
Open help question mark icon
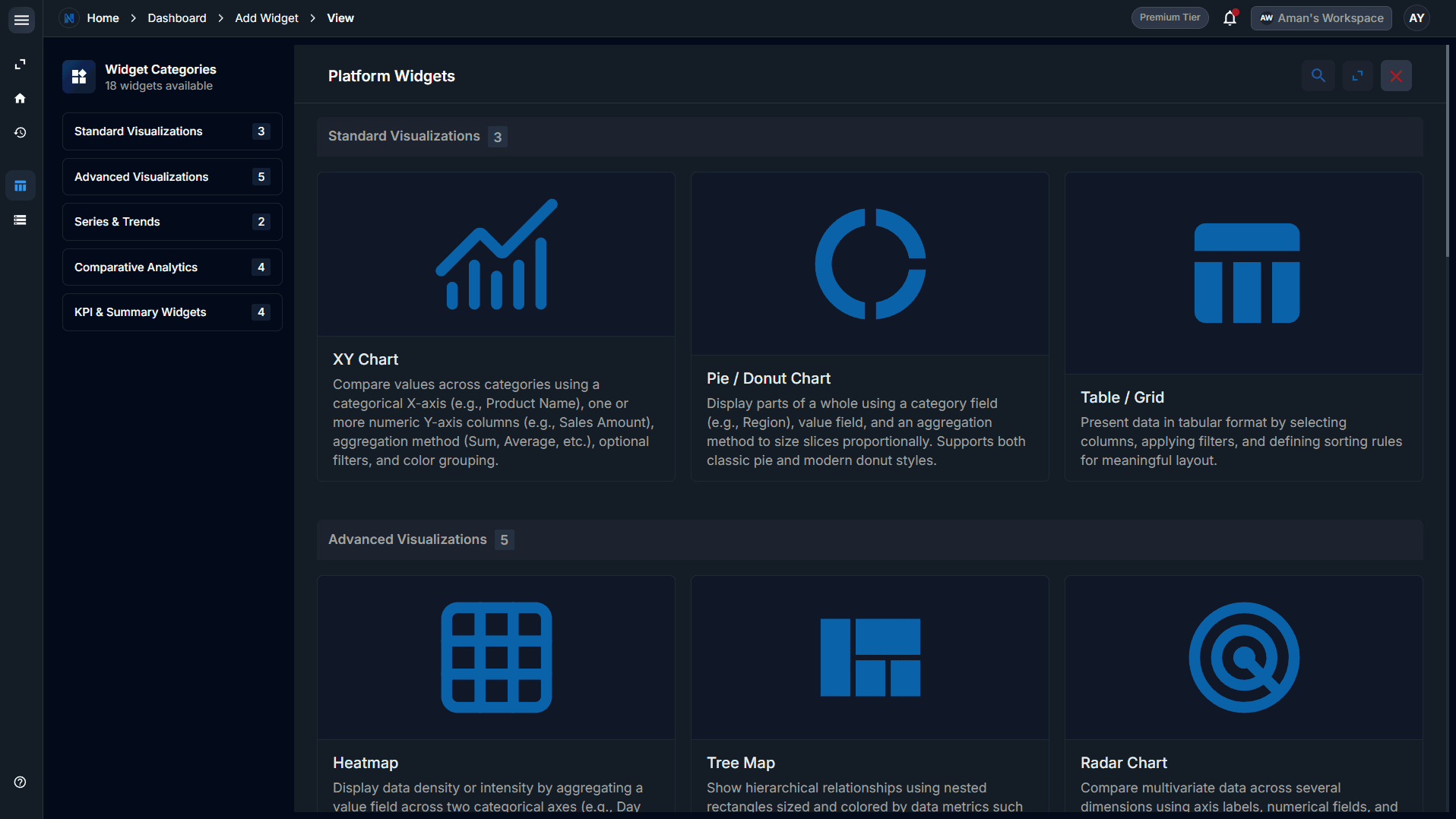(x=21, y=782)
